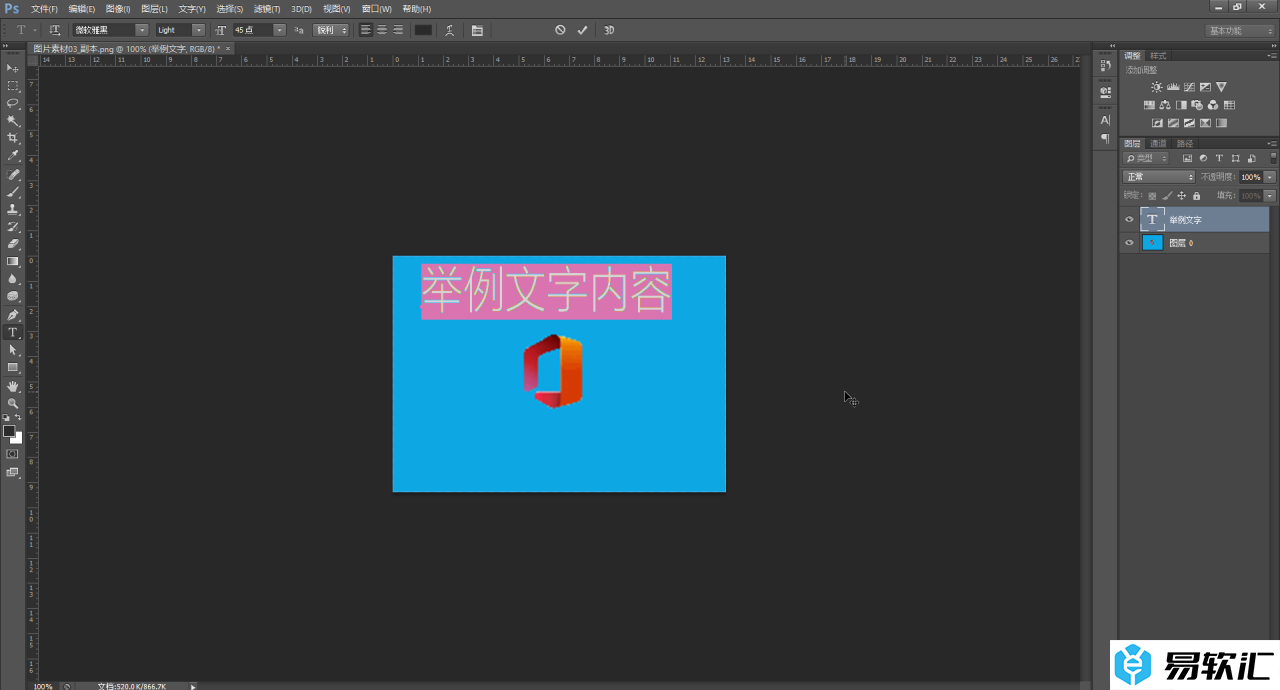Switch to the 通道 tab
1280x690 pixels.
click(x=1158, y=143)
